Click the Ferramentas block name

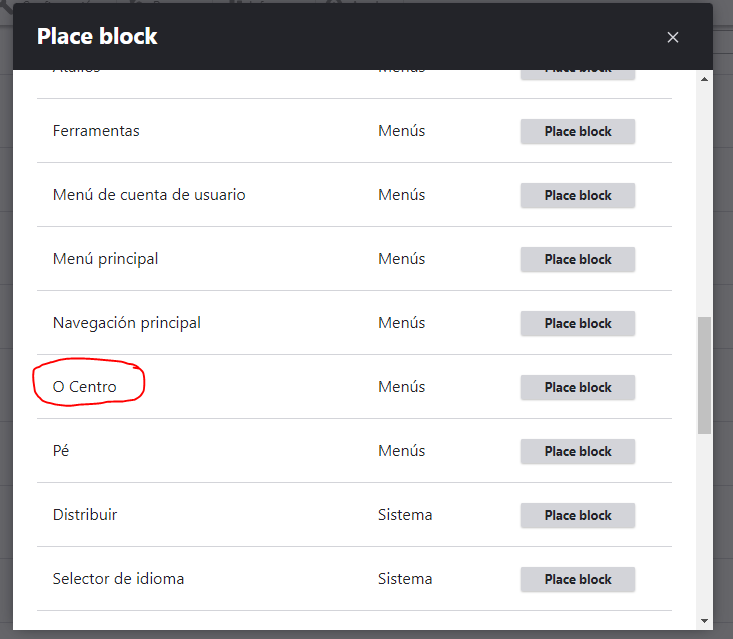pyautogui.click(x=96, y=131)
